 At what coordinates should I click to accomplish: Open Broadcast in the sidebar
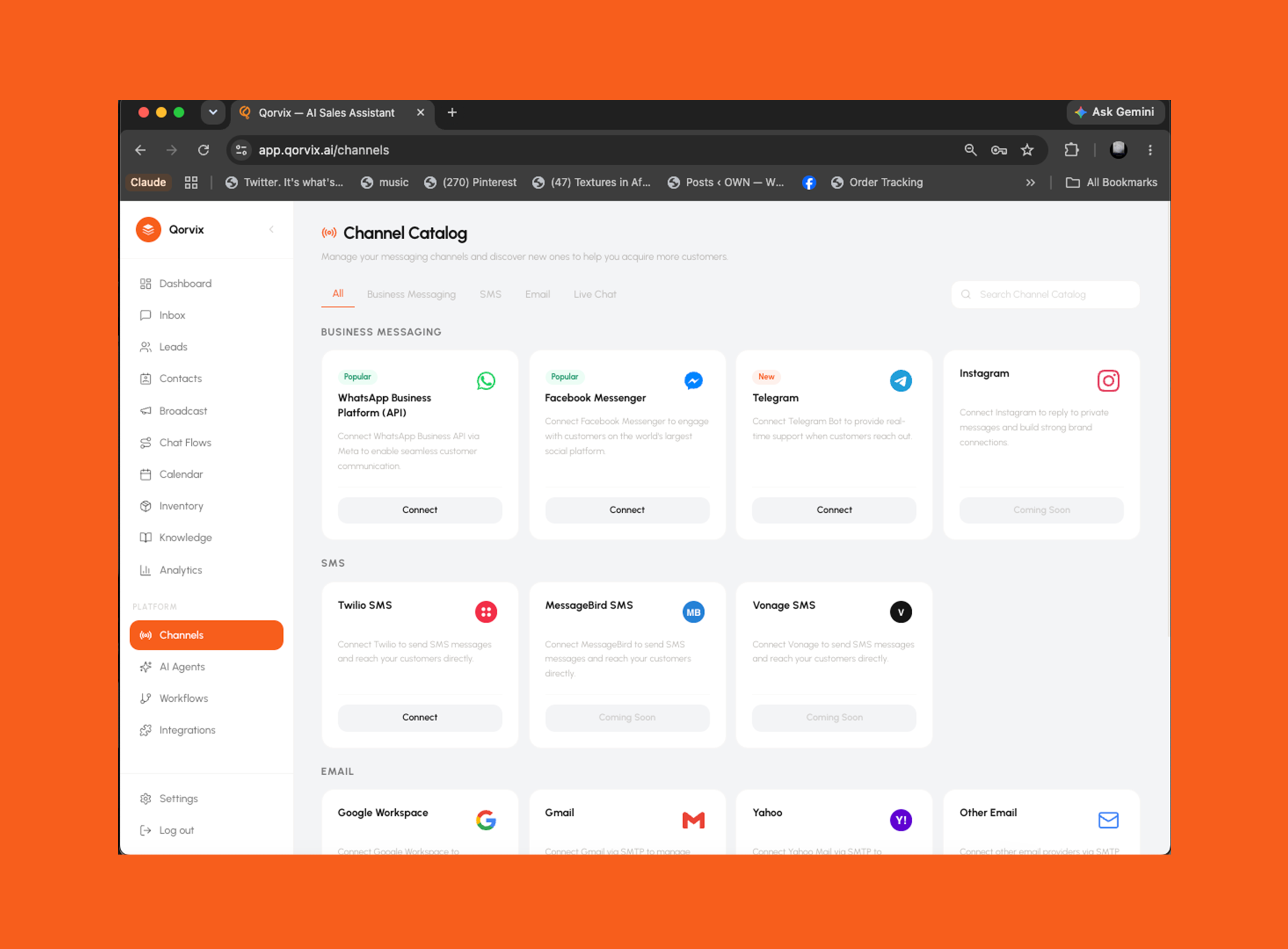(x=207, y=411)
